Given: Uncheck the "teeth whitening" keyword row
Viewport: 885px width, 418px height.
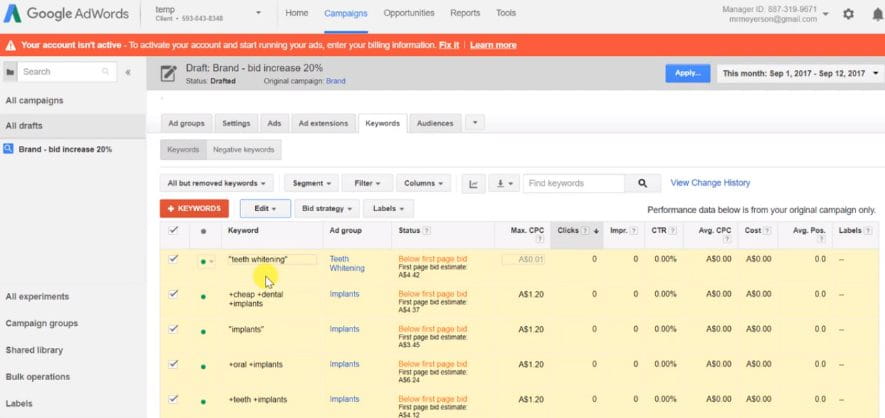Looking at the screenshot, I should pos(174,259).
